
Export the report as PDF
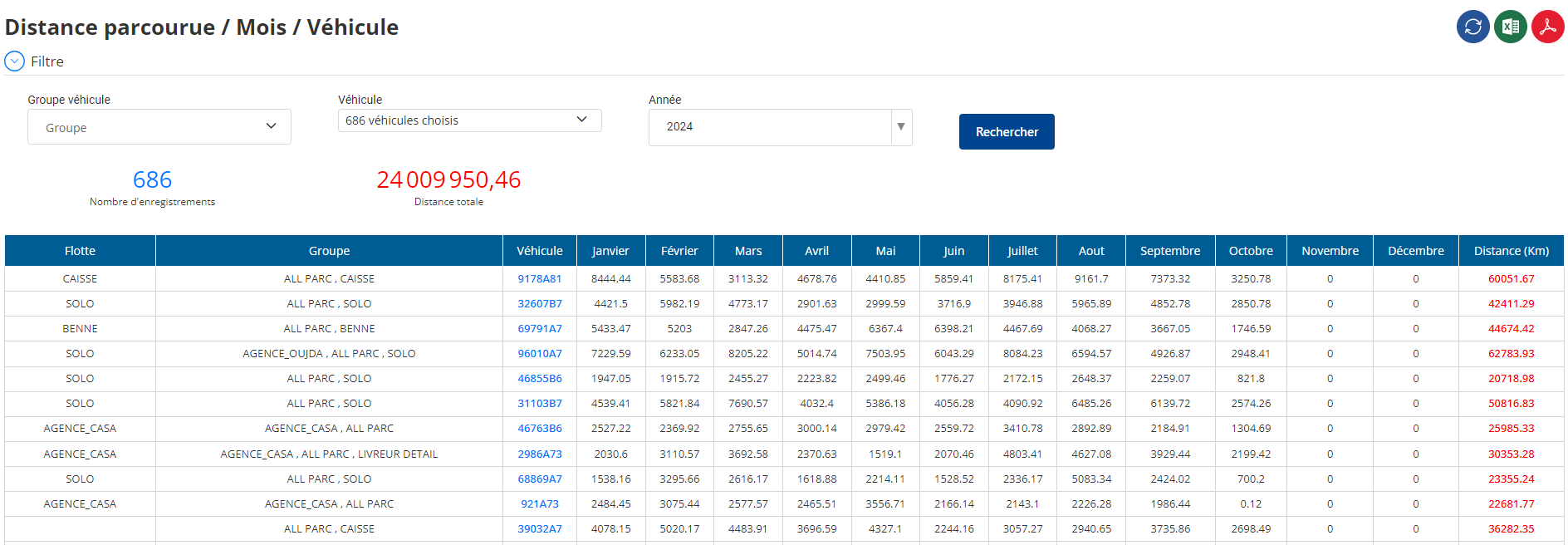[x=1548, y=27]
